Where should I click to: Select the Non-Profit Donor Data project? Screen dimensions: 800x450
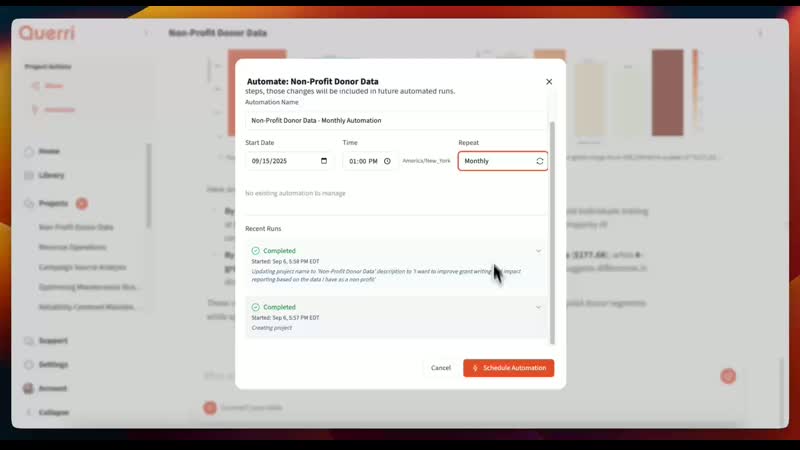point(76,227)
